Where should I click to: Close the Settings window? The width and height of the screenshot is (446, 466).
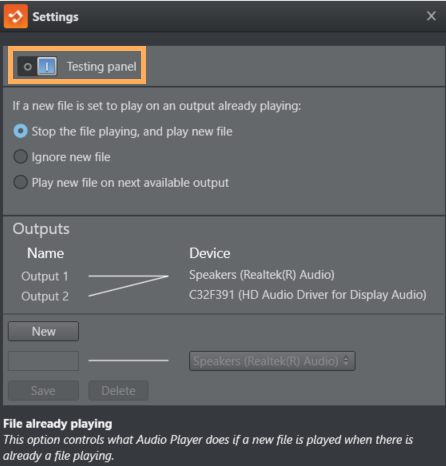(x=431, y=16)
